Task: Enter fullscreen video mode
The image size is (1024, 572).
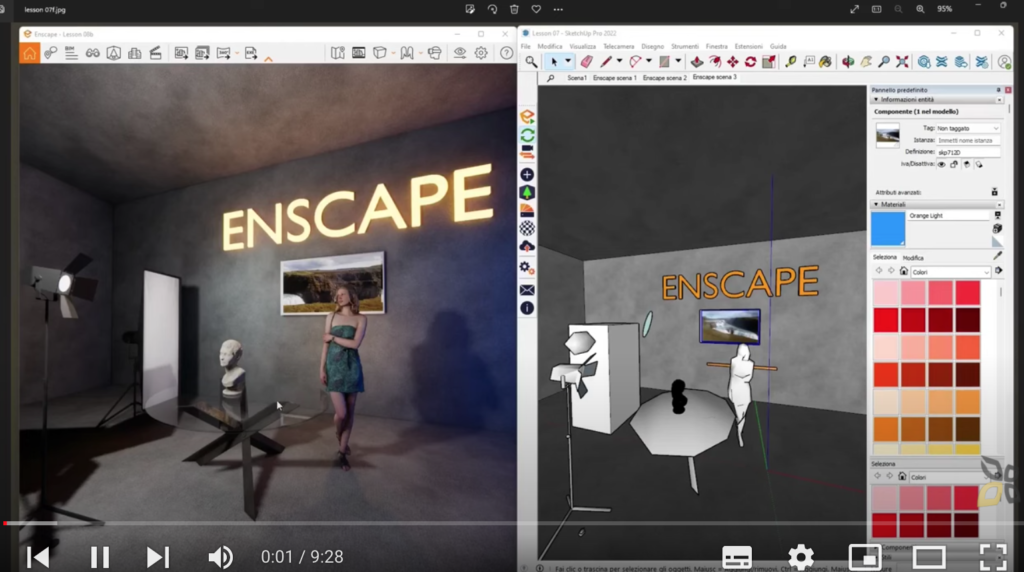Action: pyautogui.click(x=993, y=557)
